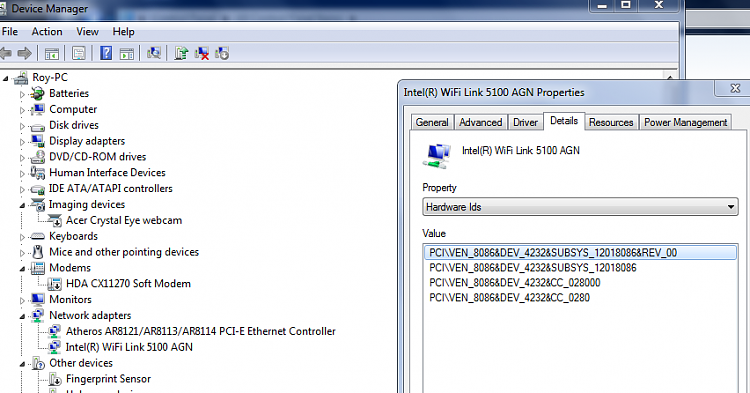Click the Acer Crystal Eye webcam icon
The height and width of the screenshot is (393, 750).
pyautogui.click(x=55, y=220)
